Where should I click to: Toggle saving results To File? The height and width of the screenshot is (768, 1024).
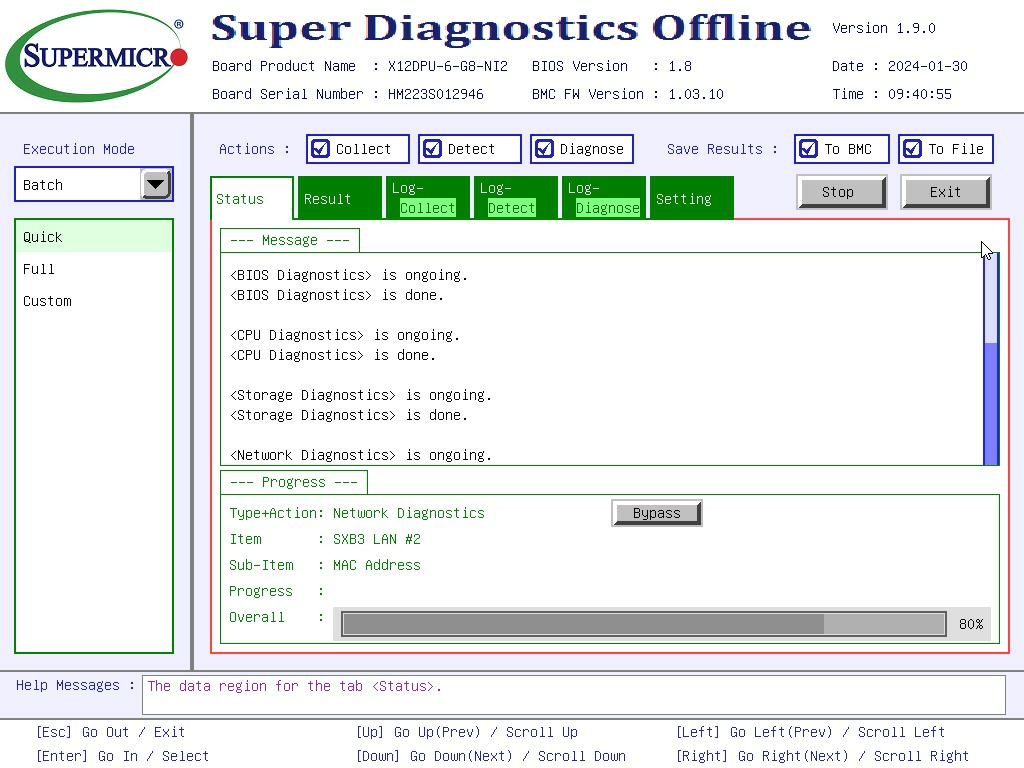tap(912, 148)
